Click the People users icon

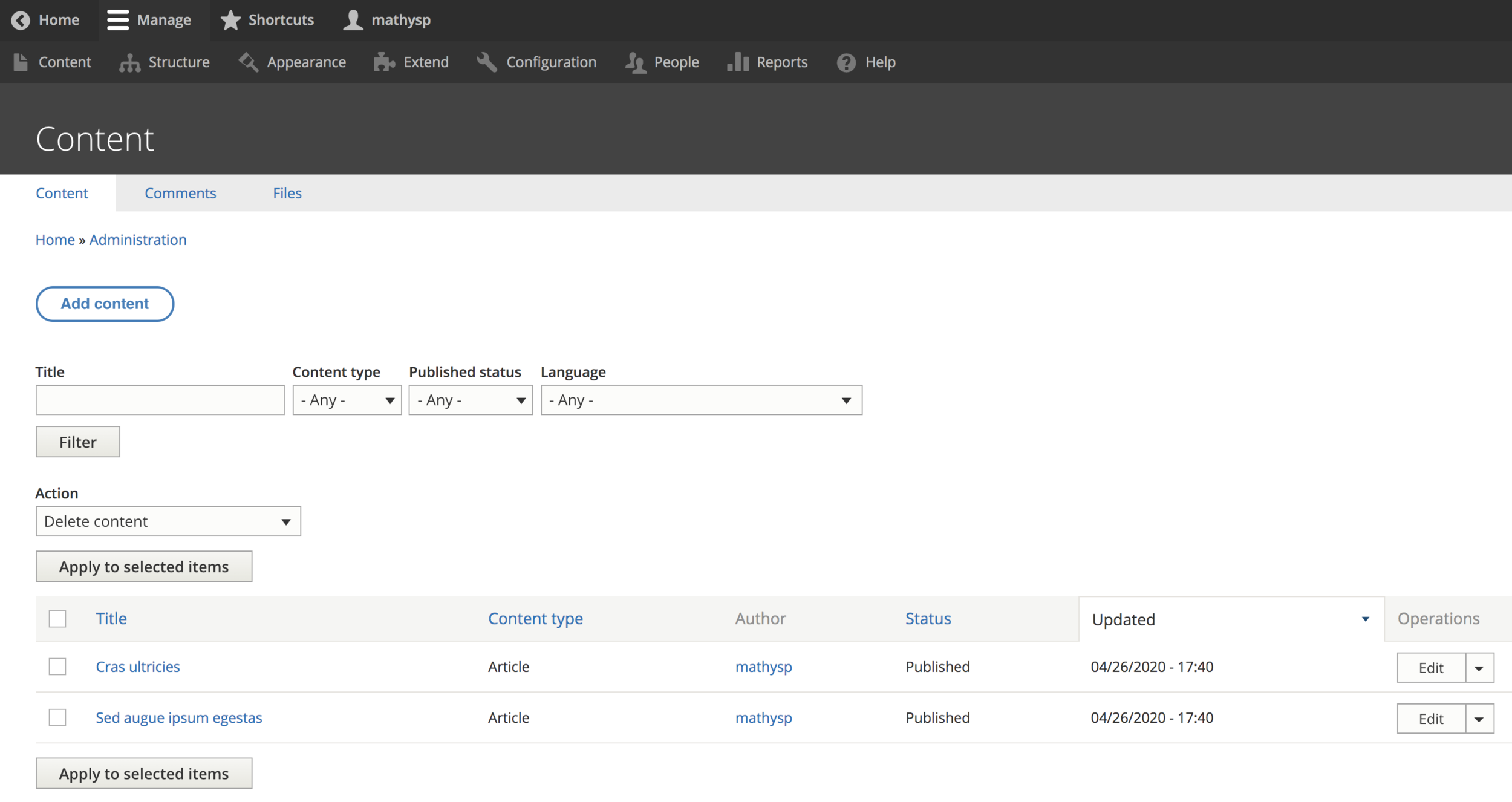pos(635,62)
